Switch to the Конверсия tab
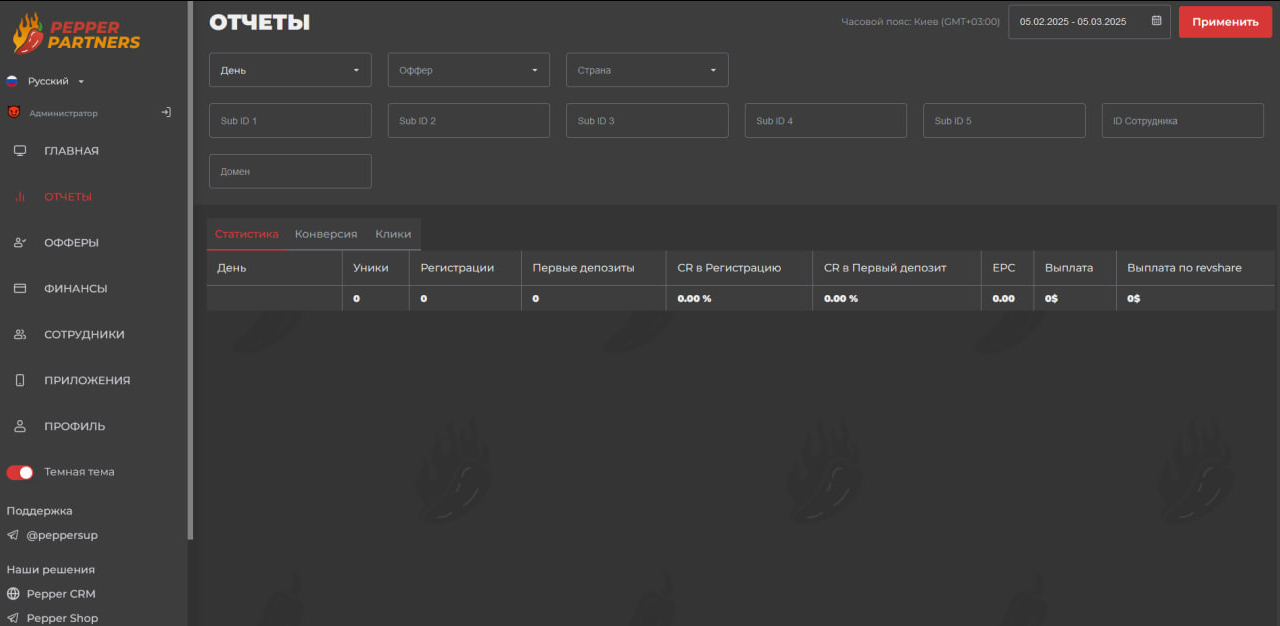The height and width of the screenshot is (626, 1280). pyautogui.click(x=326, y=234)
